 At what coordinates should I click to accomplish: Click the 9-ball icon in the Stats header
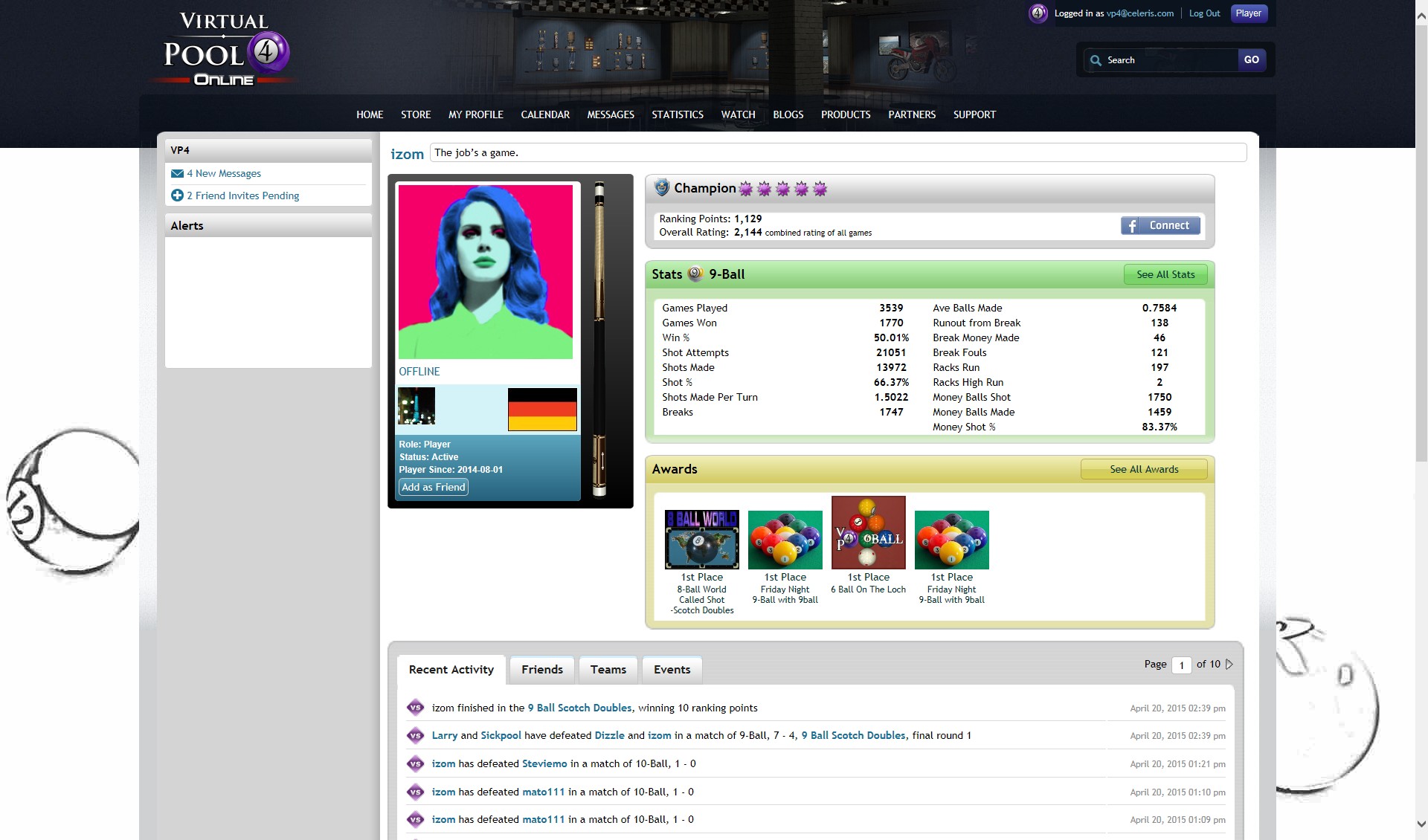pos(695,274)
